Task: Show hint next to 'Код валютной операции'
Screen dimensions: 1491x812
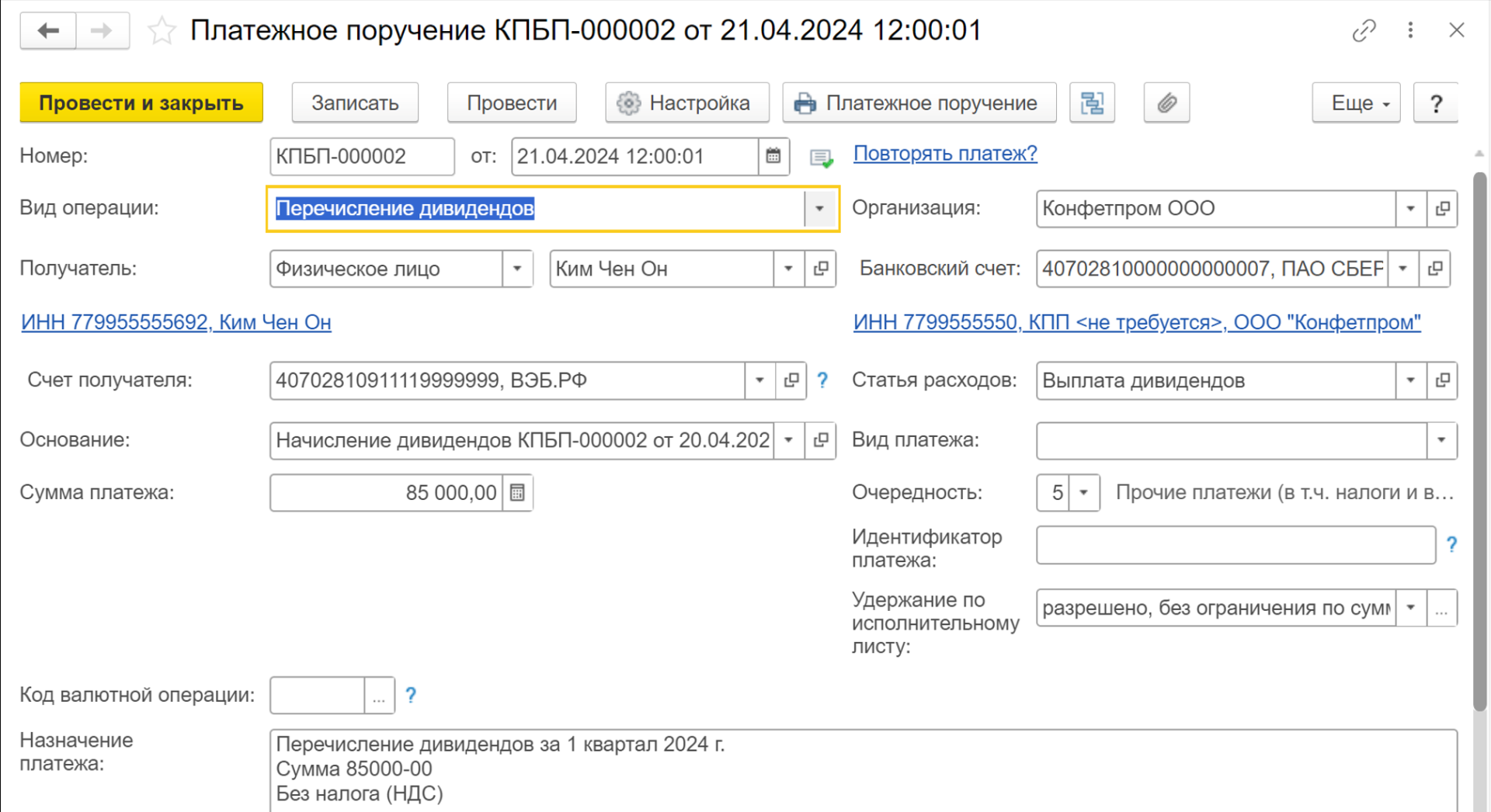Action: click(x=411, y=696)
